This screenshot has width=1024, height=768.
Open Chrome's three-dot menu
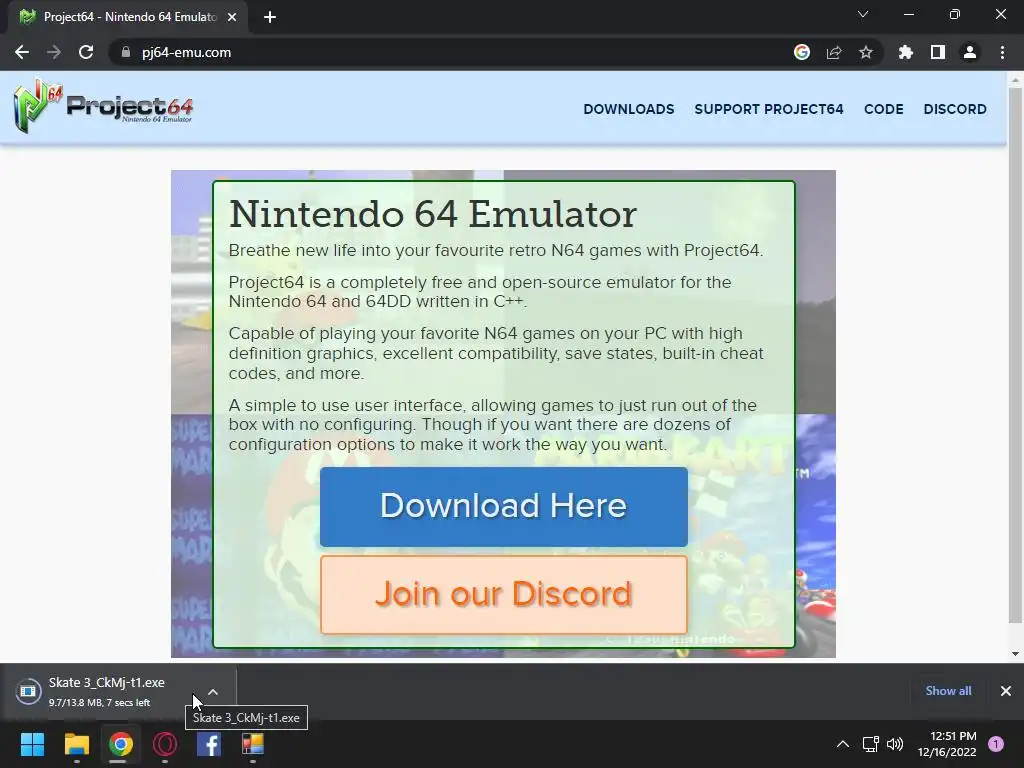(x=1002, y=52)
